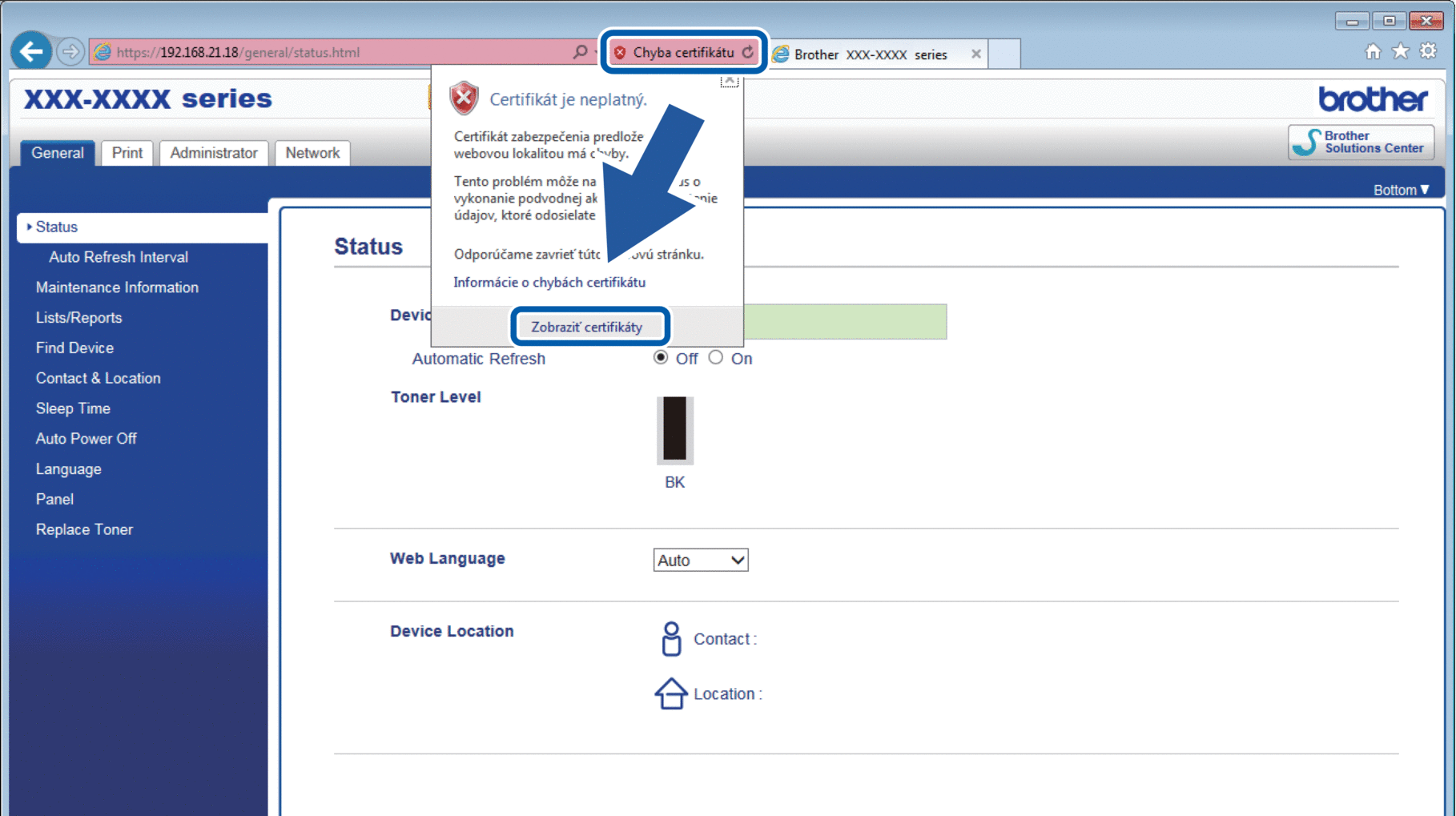
Task: Open Find Device sidebar item
Action: coord(74,348)
